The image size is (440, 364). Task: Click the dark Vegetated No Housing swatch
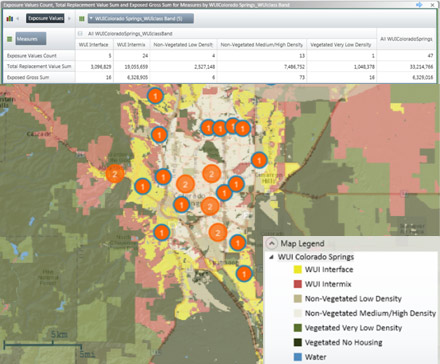[x=298, y=342]
